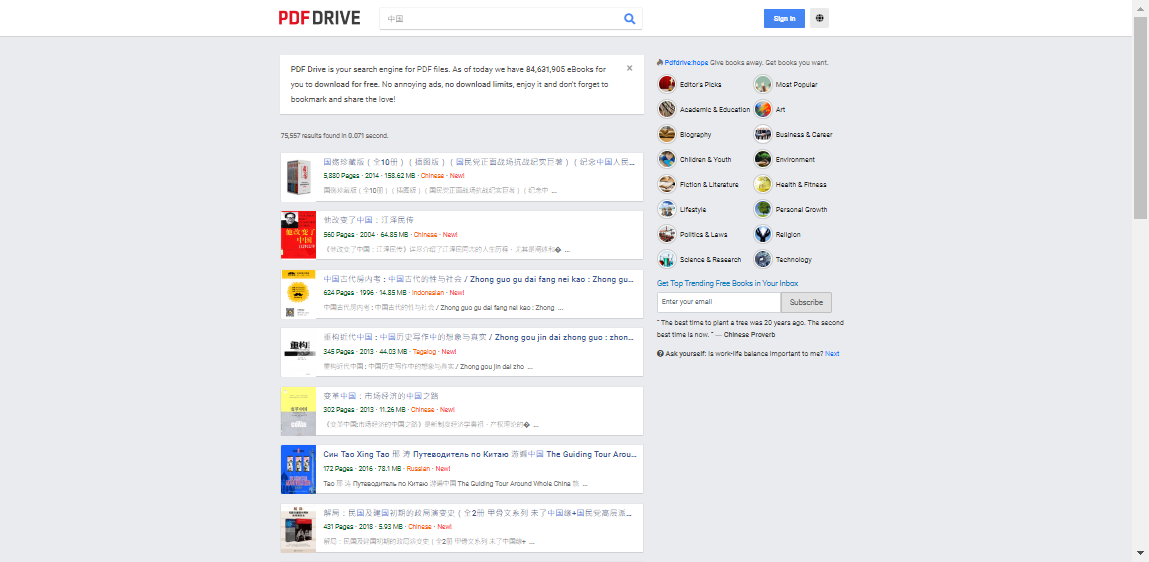The width and height of the screenshot is (1149, 562).
Task: Open Most Popular category icon
Action: (x=763, y=84)
